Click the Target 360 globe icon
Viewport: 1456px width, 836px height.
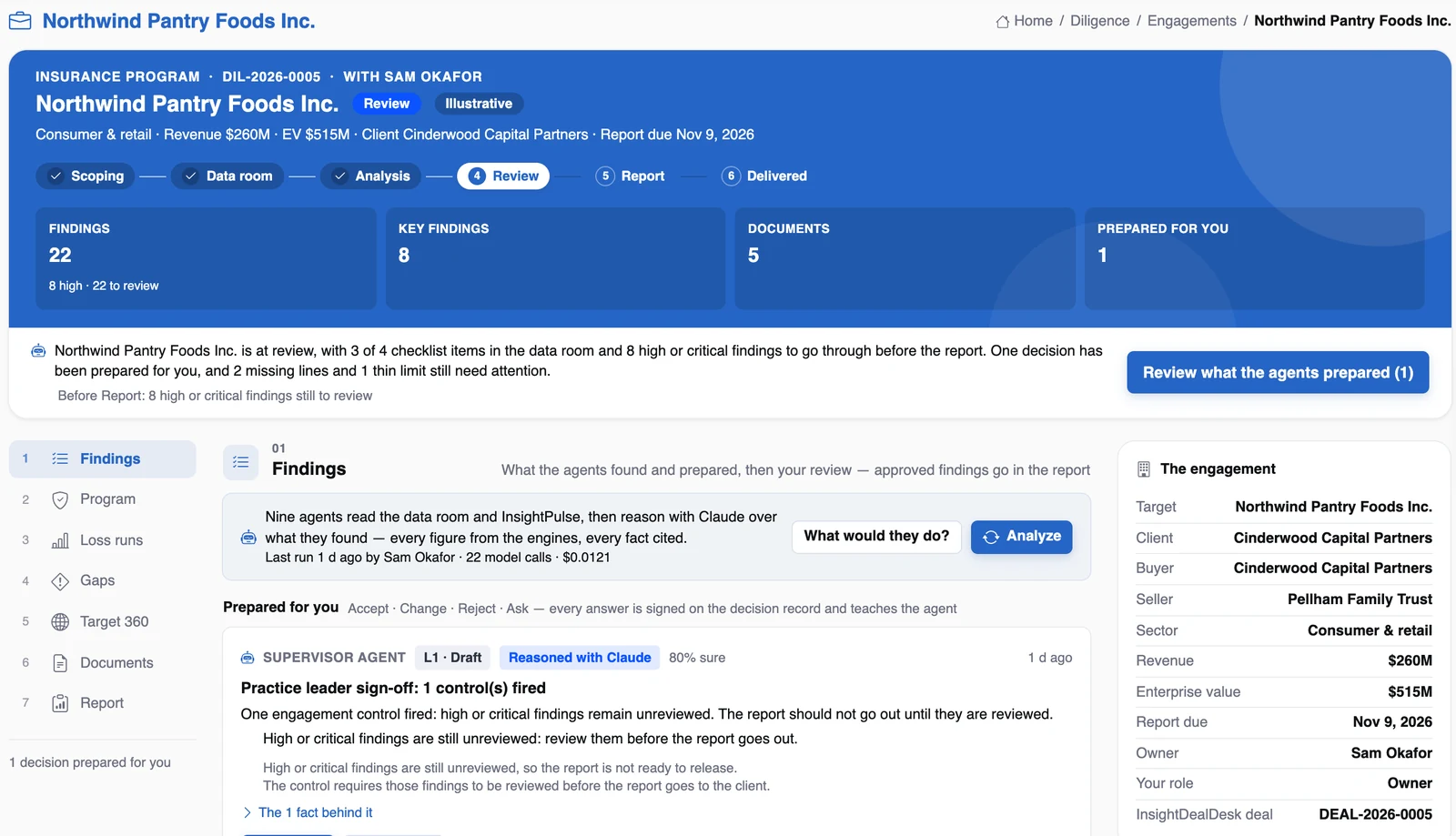(x=60, y=621)
